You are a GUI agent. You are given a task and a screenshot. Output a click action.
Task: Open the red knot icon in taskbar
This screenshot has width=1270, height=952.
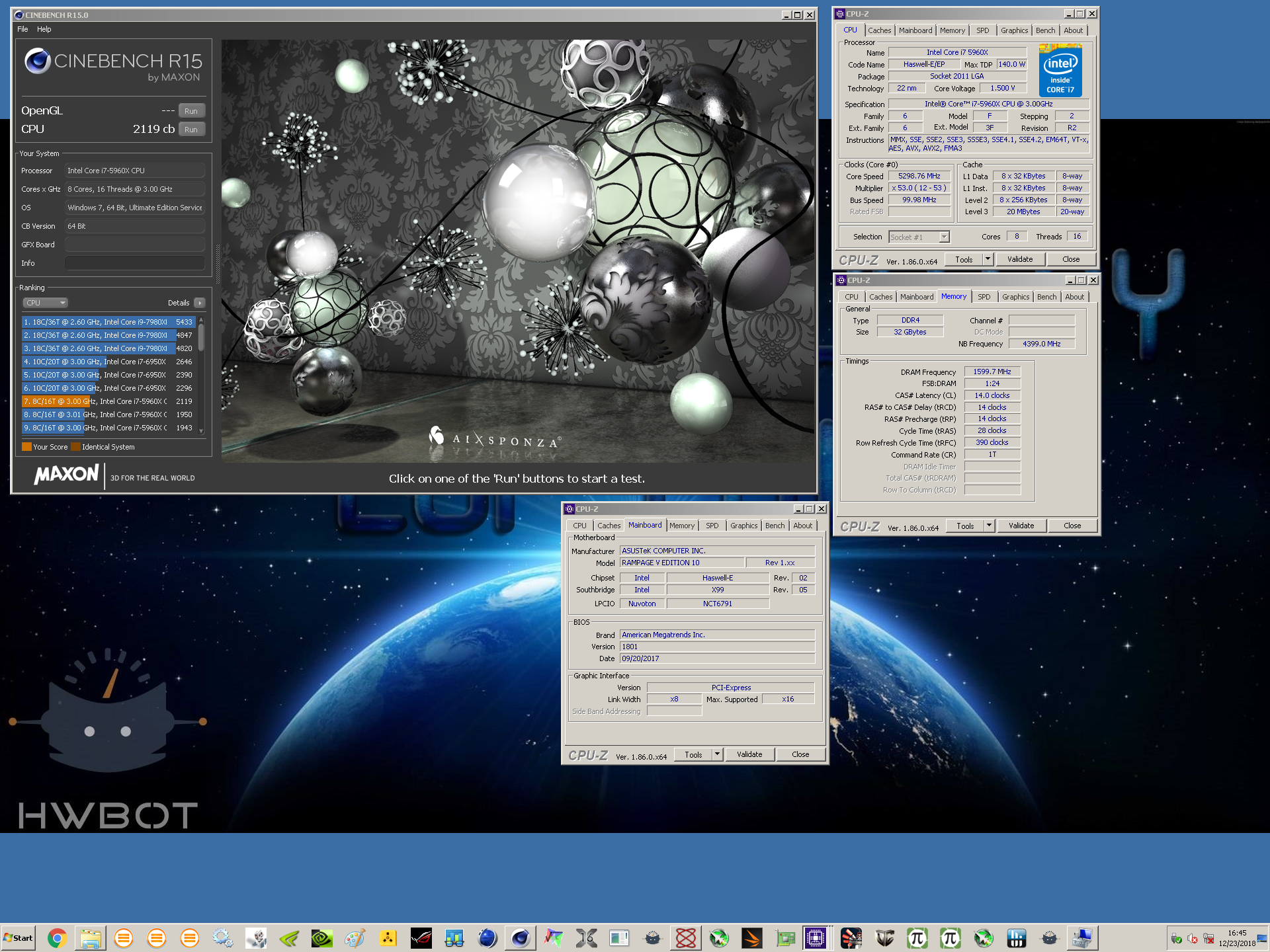pyautogui.click(x=685, y=937)
